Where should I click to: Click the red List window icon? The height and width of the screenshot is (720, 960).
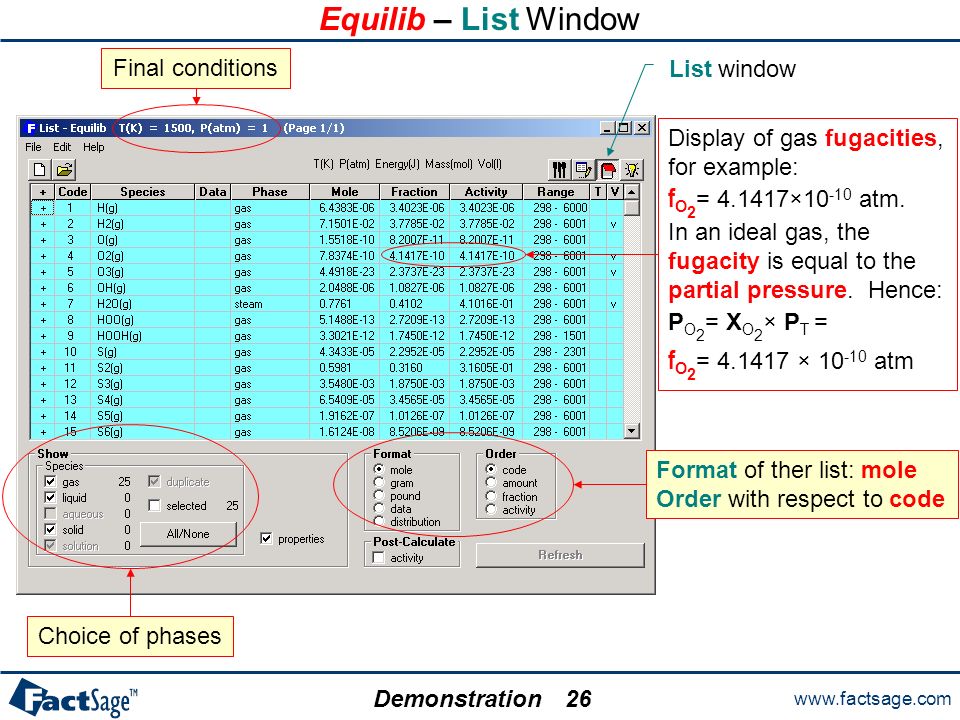pyautogui.click(x=608, y=170)
